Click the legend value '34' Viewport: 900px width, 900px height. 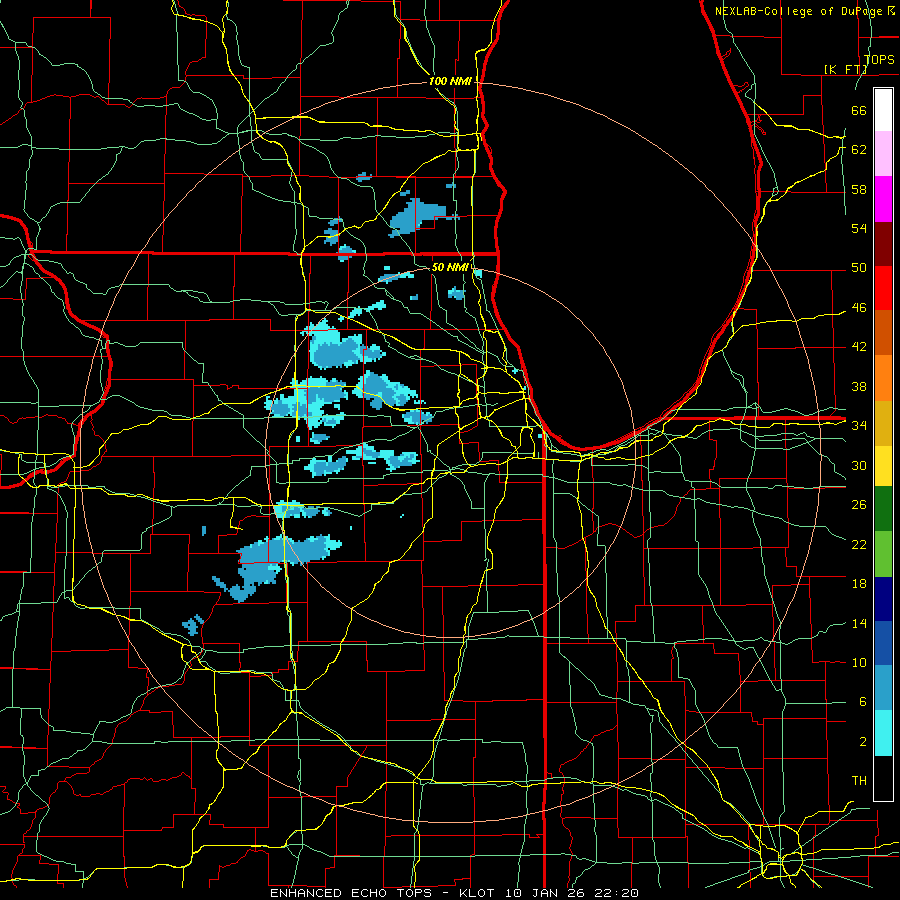pos(859,426)
